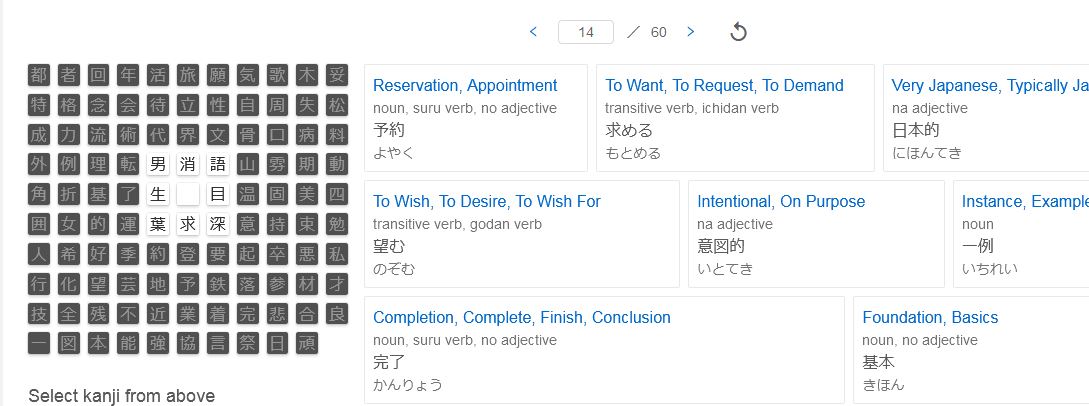Select the kanji tile 生
This screenshot has height=406, width=1089.
[158, 194]
